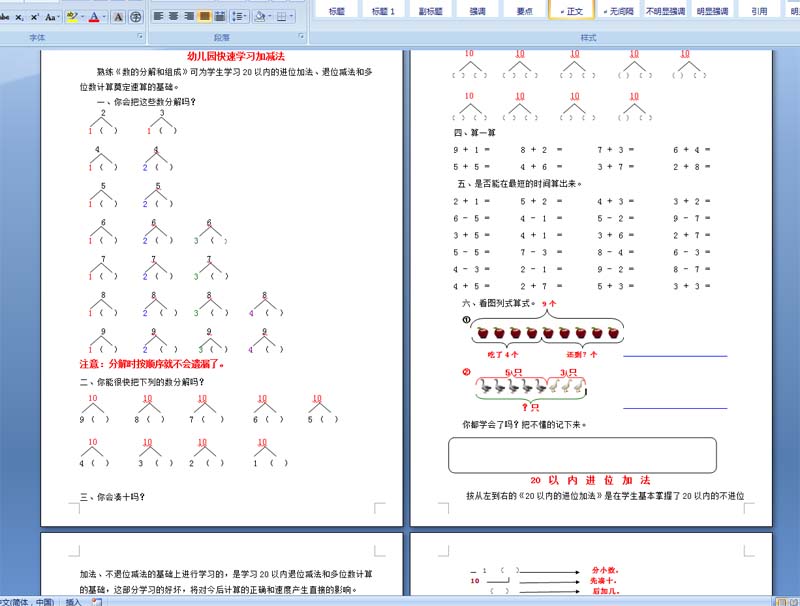Click the red label 吃了 4 个
Screen dimensions: 800x606
503,355
